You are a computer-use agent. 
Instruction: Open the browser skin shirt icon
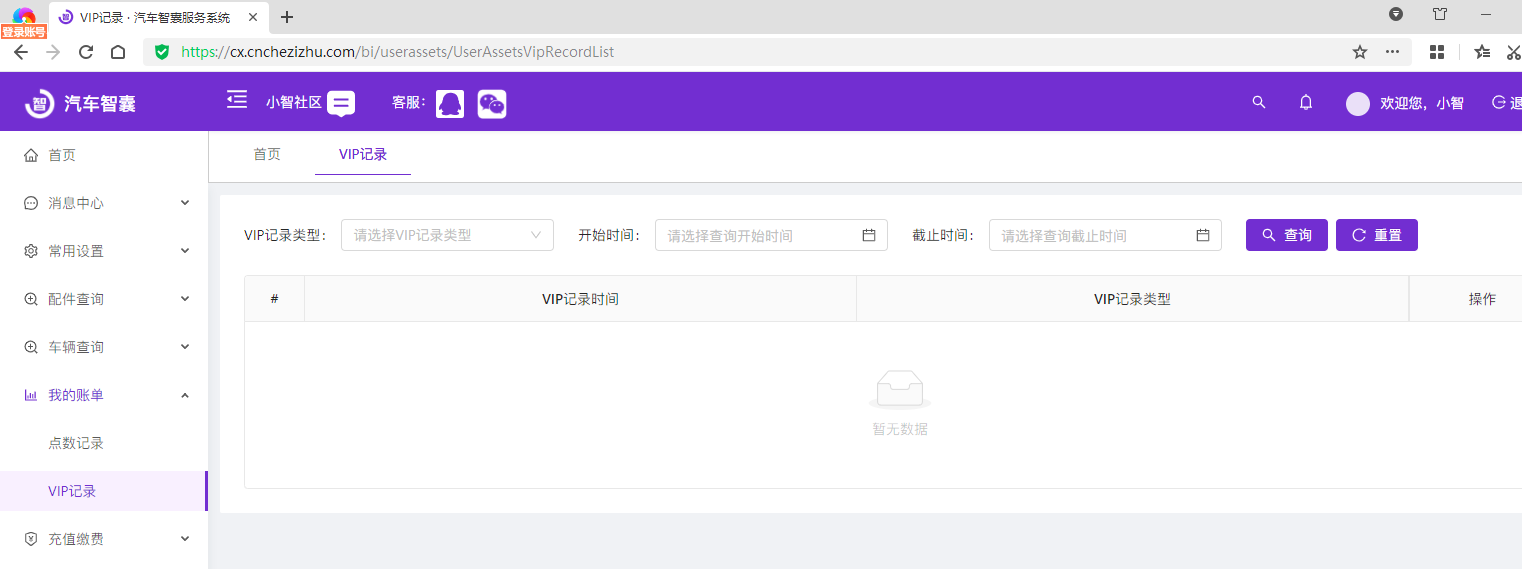pyautogui.click(x=1440, y=14)
